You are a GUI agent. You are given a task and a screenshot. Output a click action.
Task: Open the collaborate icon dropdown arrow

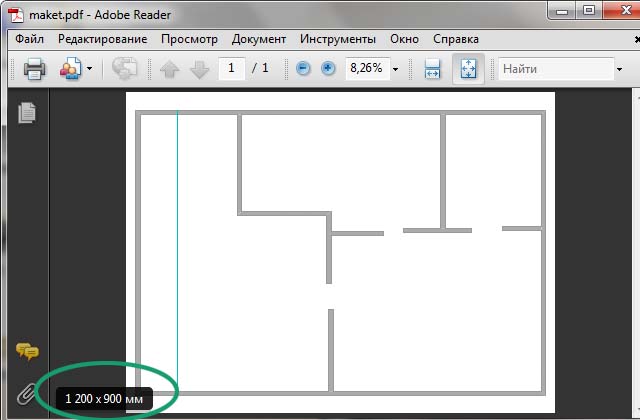(89, 69)
